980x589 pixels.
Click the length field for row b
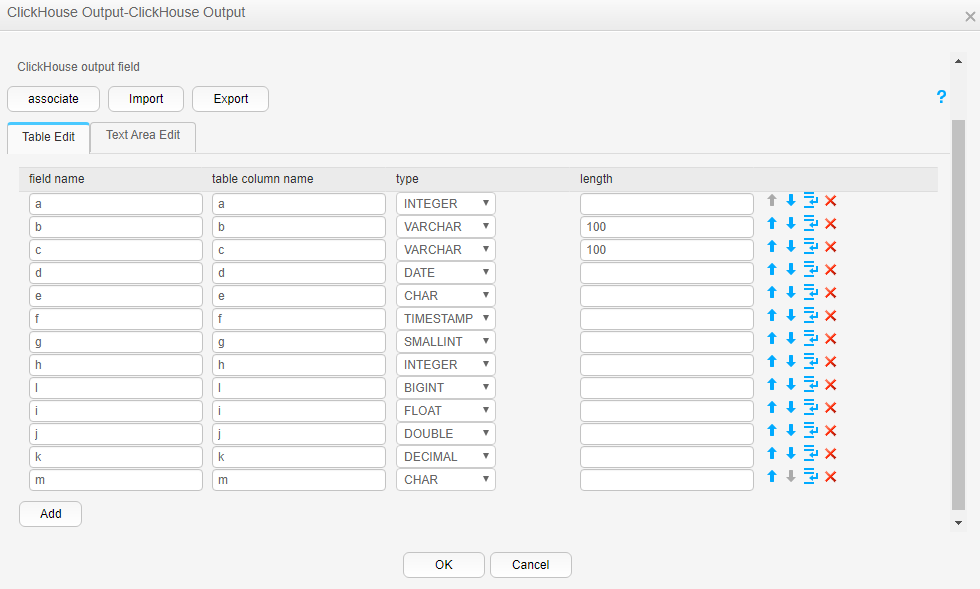(667, 226)
